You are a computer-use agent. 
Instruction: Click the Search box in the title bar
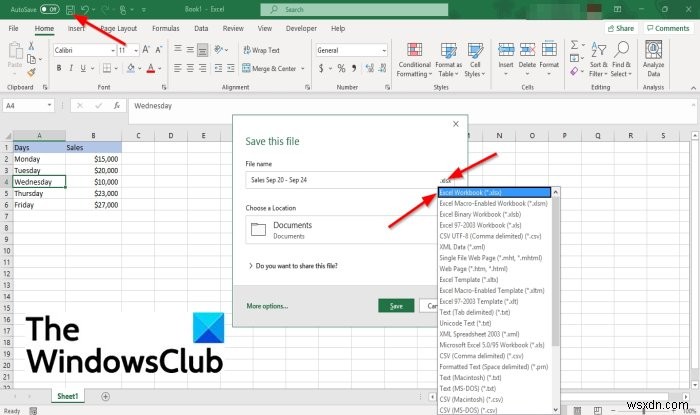pos(354,9)
